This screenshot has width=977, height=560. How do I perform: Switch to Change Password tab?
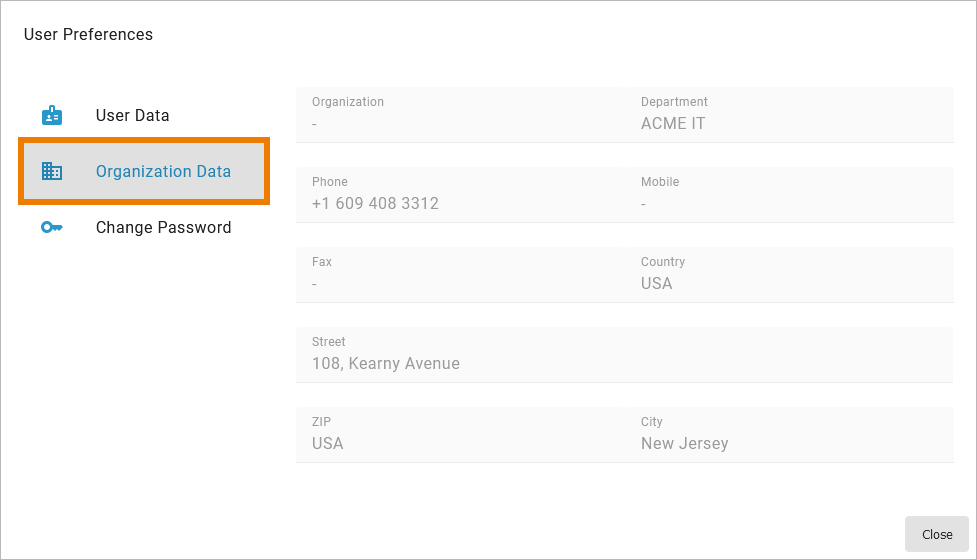pyautogui.click(x=163, y=227)
